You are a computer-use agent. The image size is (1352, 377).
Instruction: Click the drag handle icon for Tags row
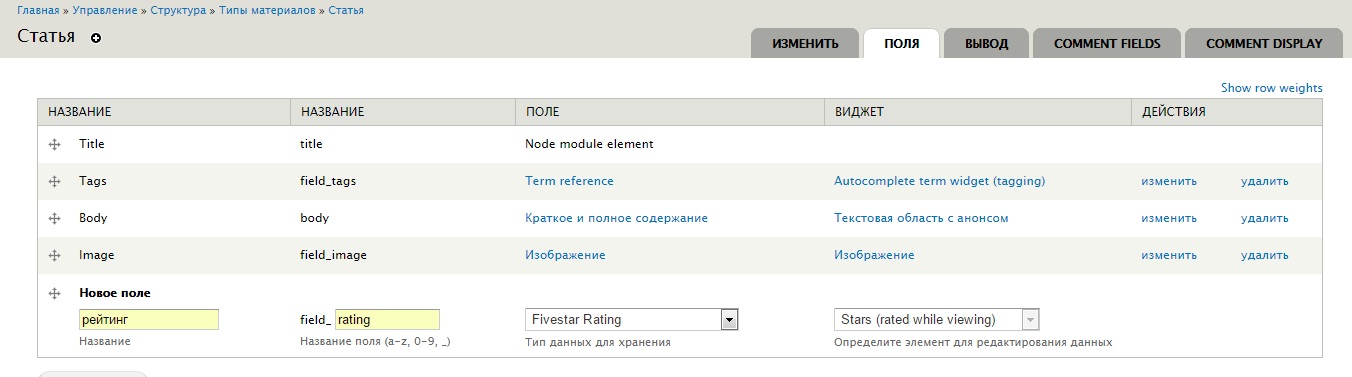coord(55,182)
